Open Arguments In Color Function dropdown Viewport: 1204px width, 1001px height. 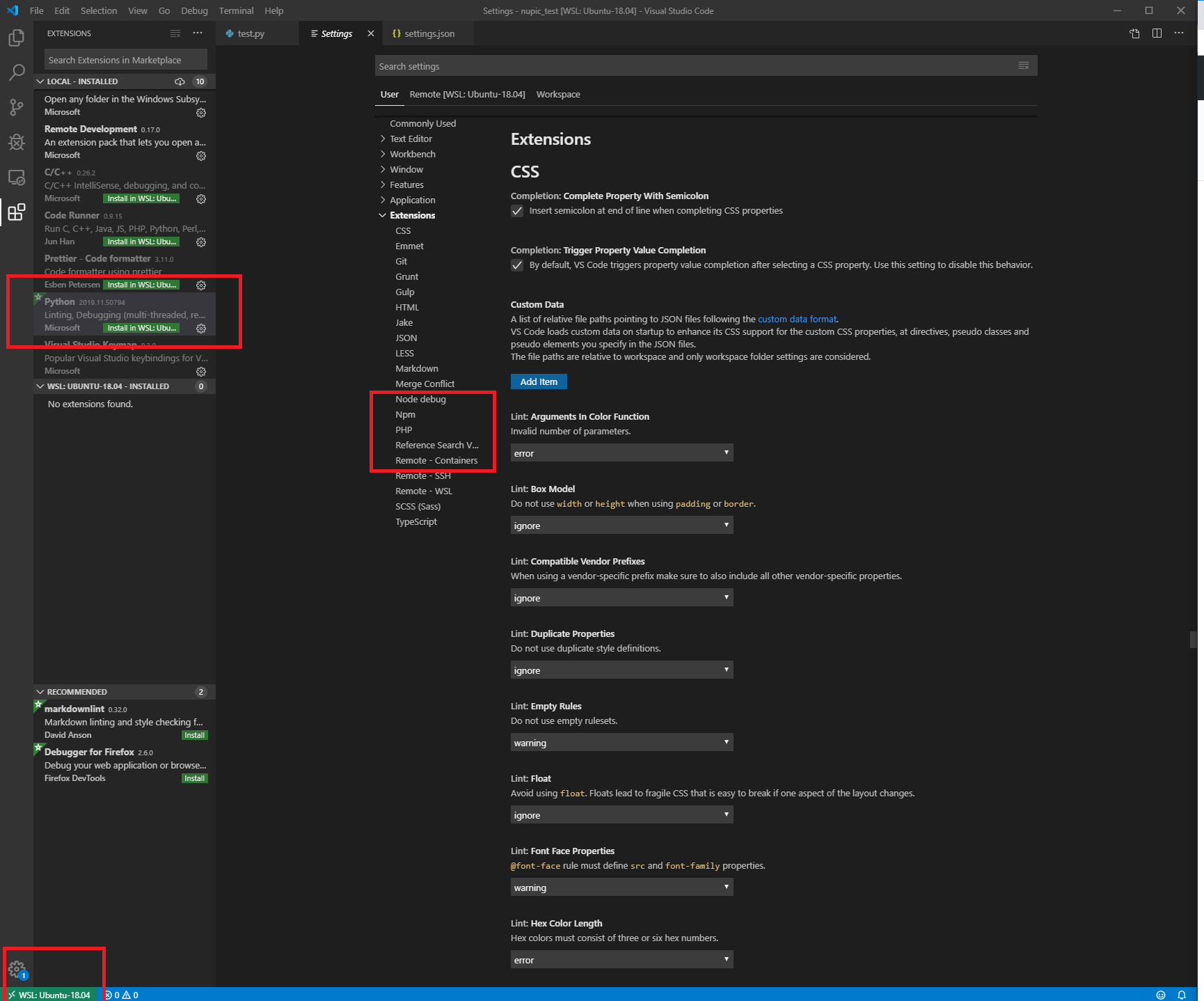tap(621, 453)
